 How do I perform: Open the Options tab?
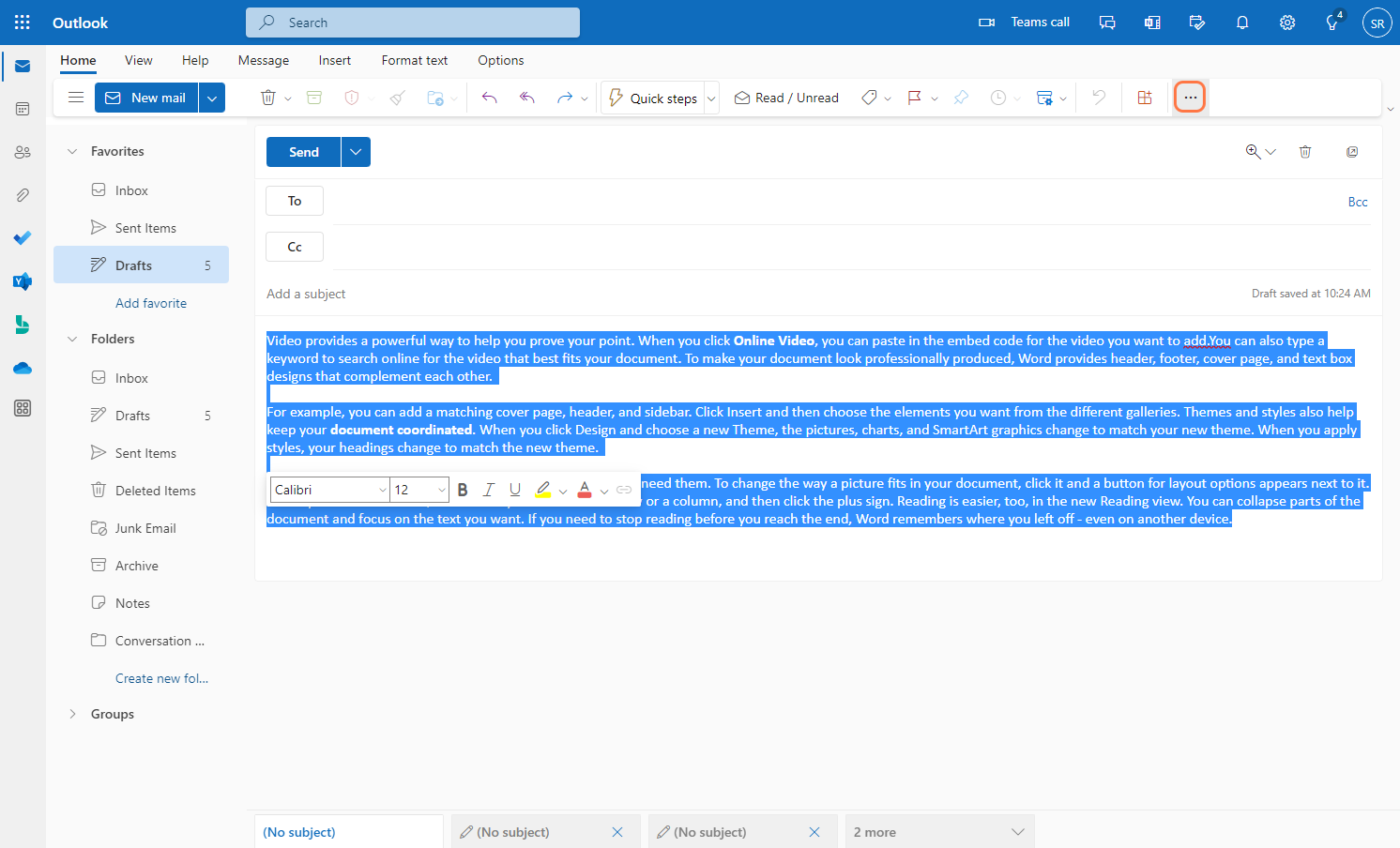tap(501, 60)
